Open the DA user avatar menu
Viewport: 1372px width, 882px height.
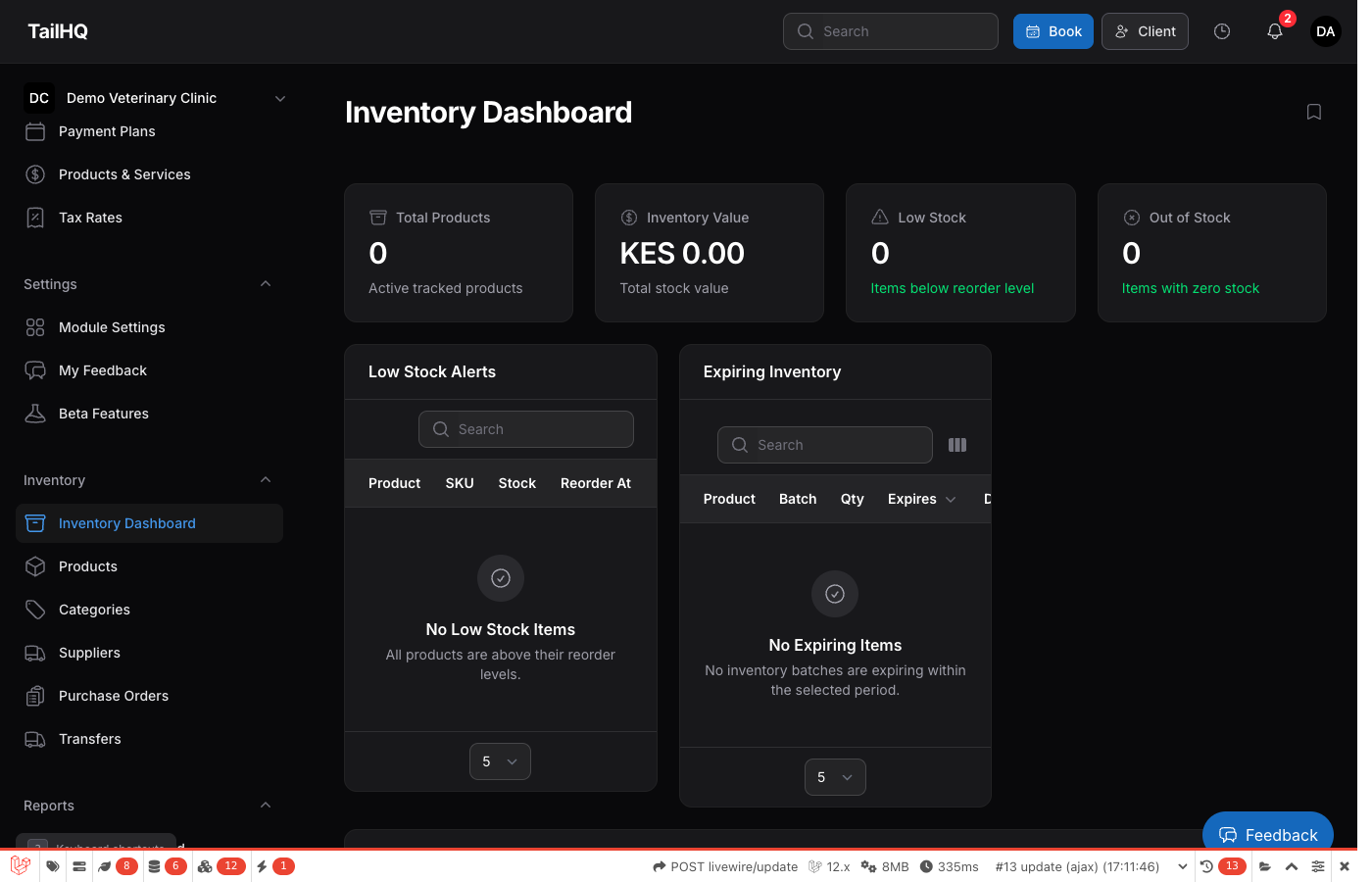click(x=1325, y=31)
